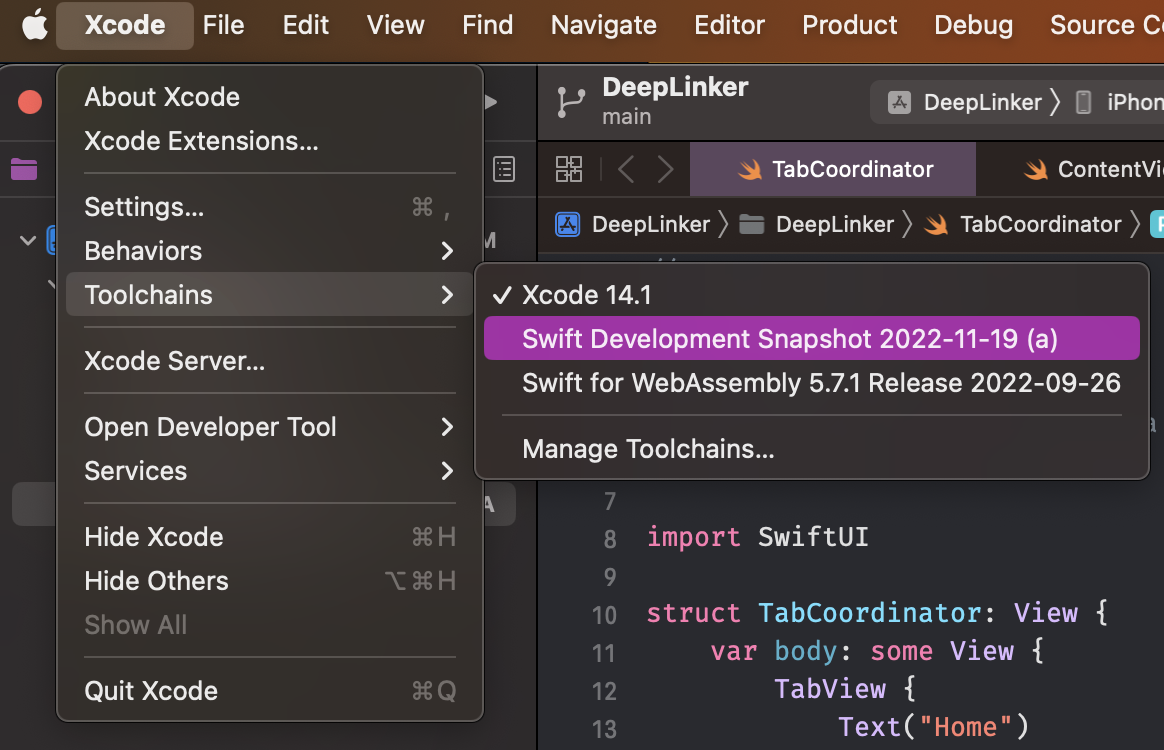1164x750 pixels.
Task: Click the red close window button
Action: click(x=30, y=102)
